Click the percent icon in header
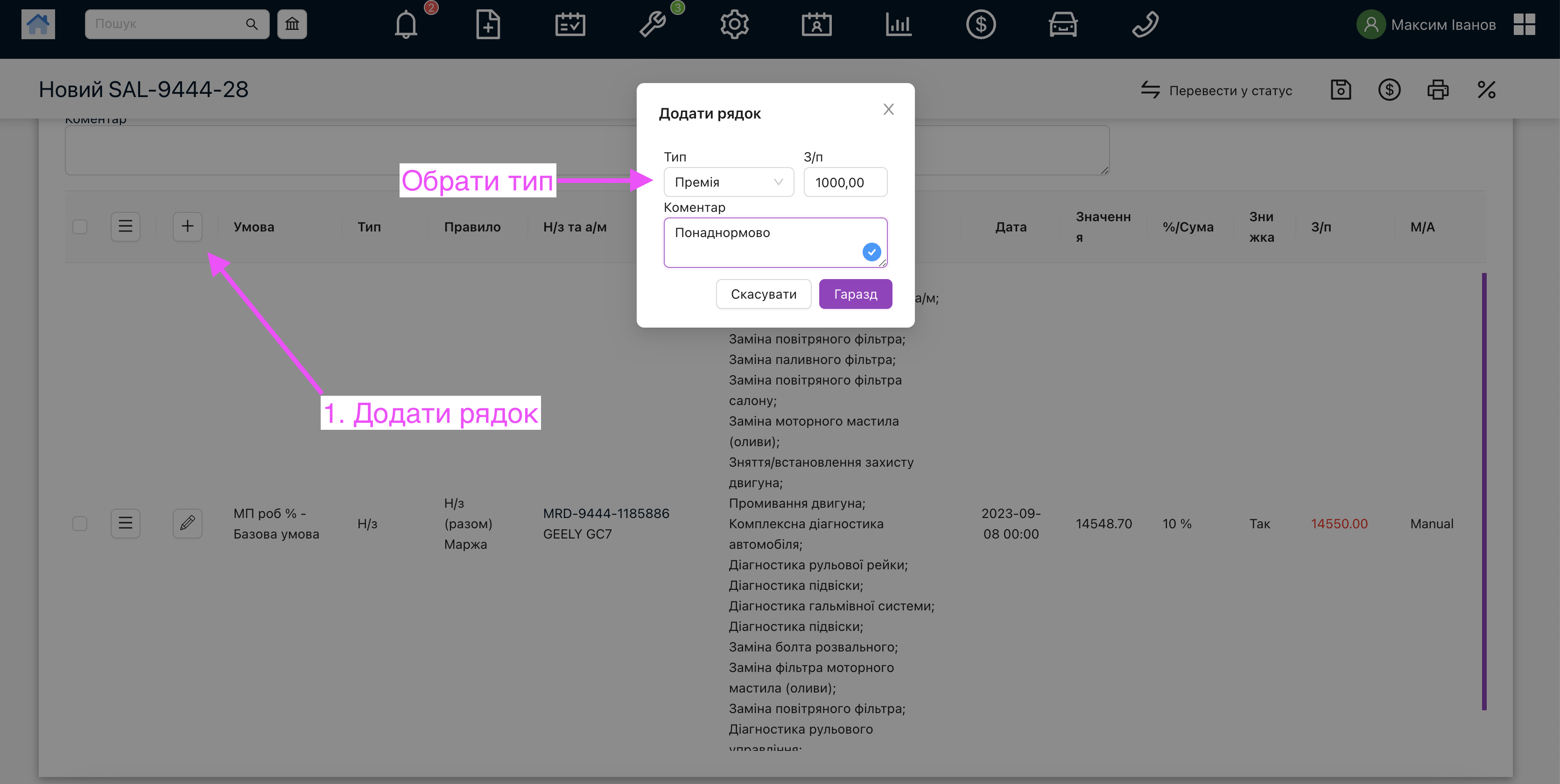1560x784 pixels. (1486, 90)
